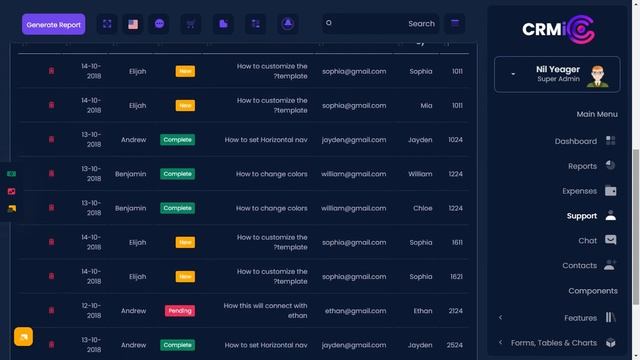Click the Pending status badge
This screenshot has height=360, width=640.
180,311
